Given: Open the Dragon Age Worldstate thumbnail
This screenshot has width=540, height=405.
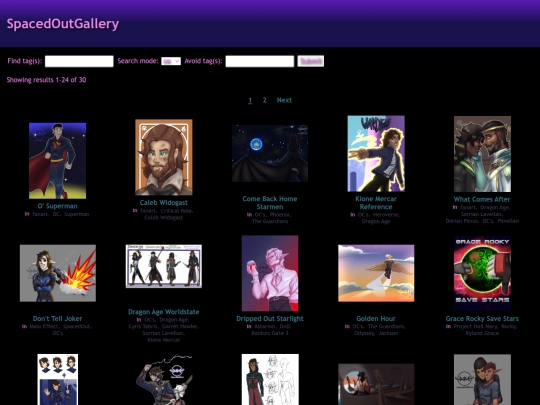Looking at the screenshot, I should (x=164, y=266).
